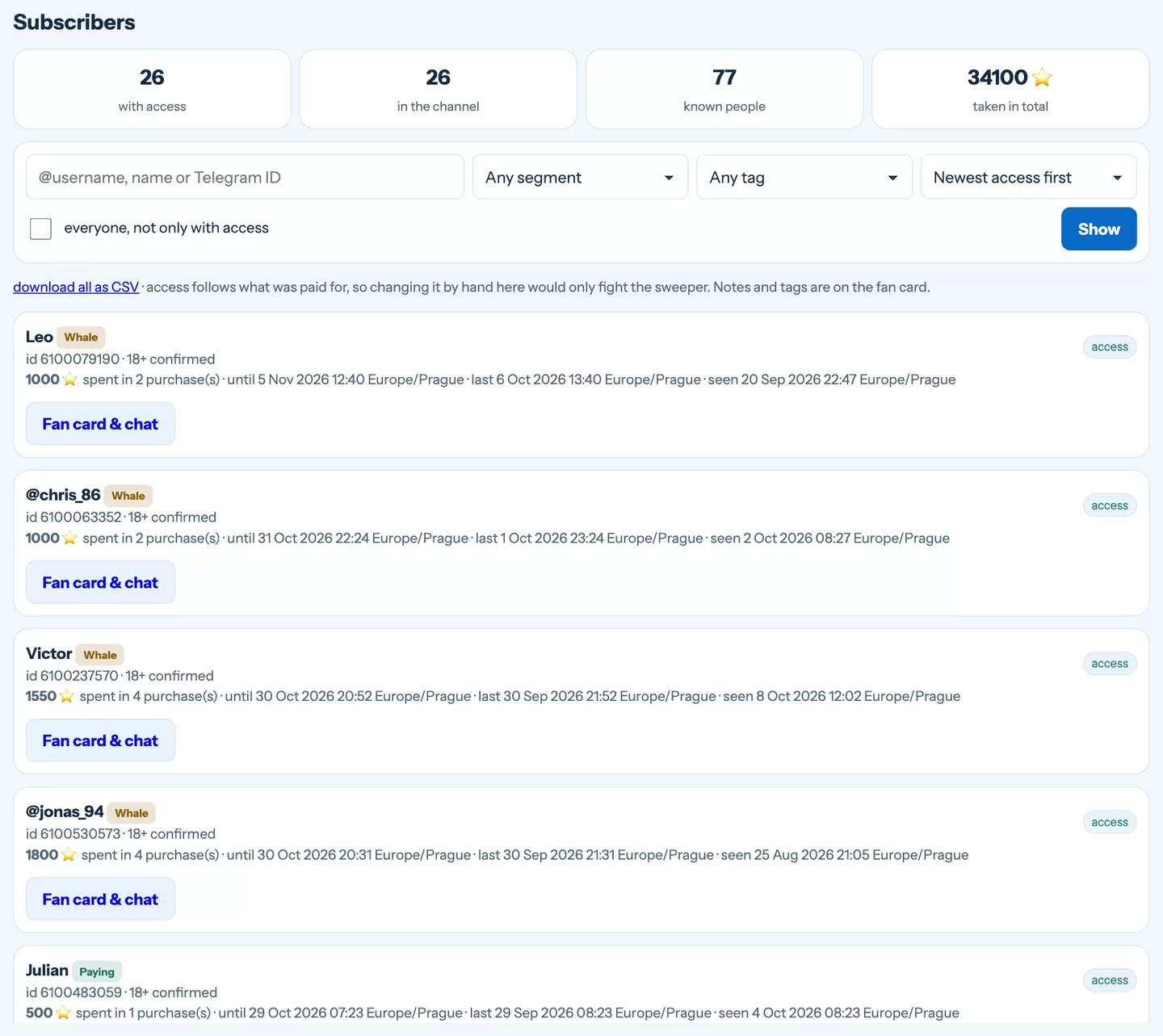Click the star icon next to @jonas_94's 1800
Viewport: 1163px width, 1036px height.
click(x=69, y=854)
